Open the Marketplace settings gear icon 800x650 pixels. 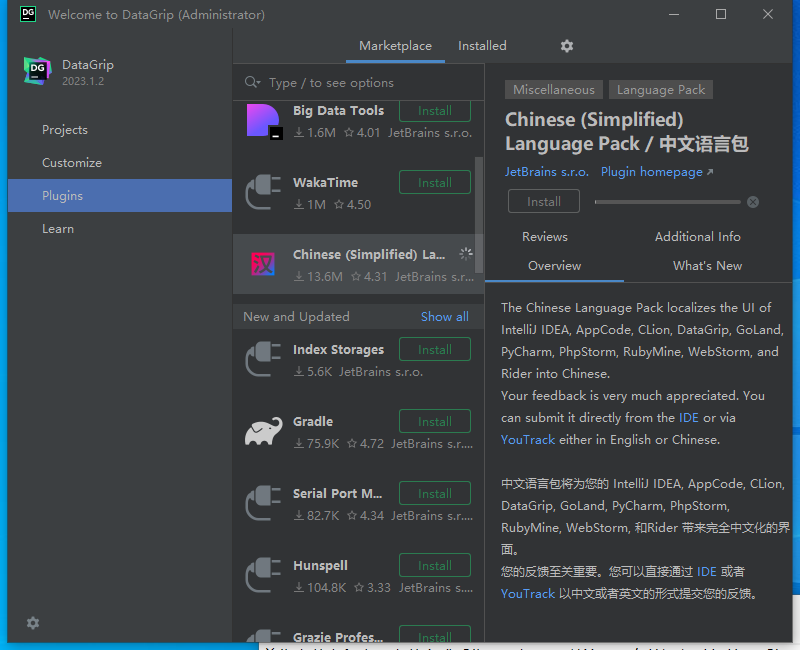pyautogui.click(x=567, y=46)
